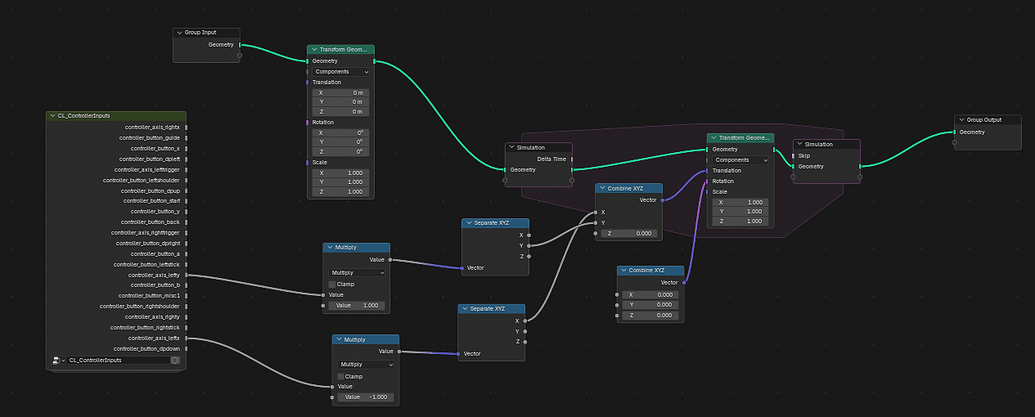1035x417 pixels.
Task: Click the CL_ControllerInputs node group name field
Action: (117, 360)
